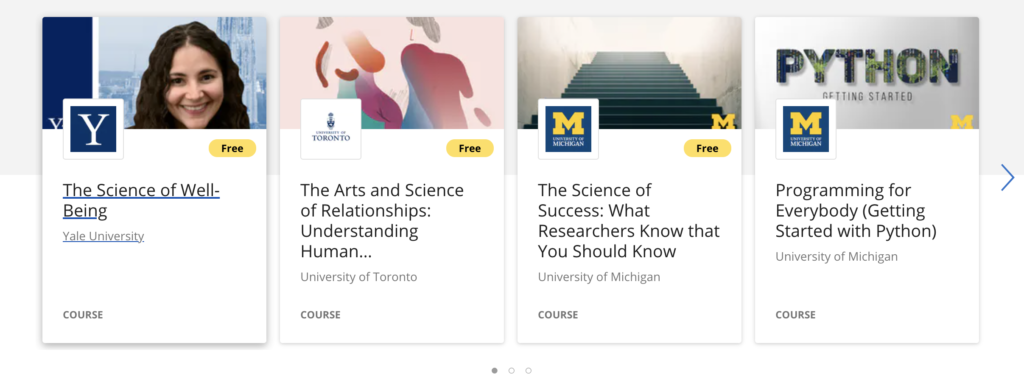Image resolution: width=1024 pixels, height=377 pixels.
Task: Click the Free badge on the Yale course
Action: [232, 148]
